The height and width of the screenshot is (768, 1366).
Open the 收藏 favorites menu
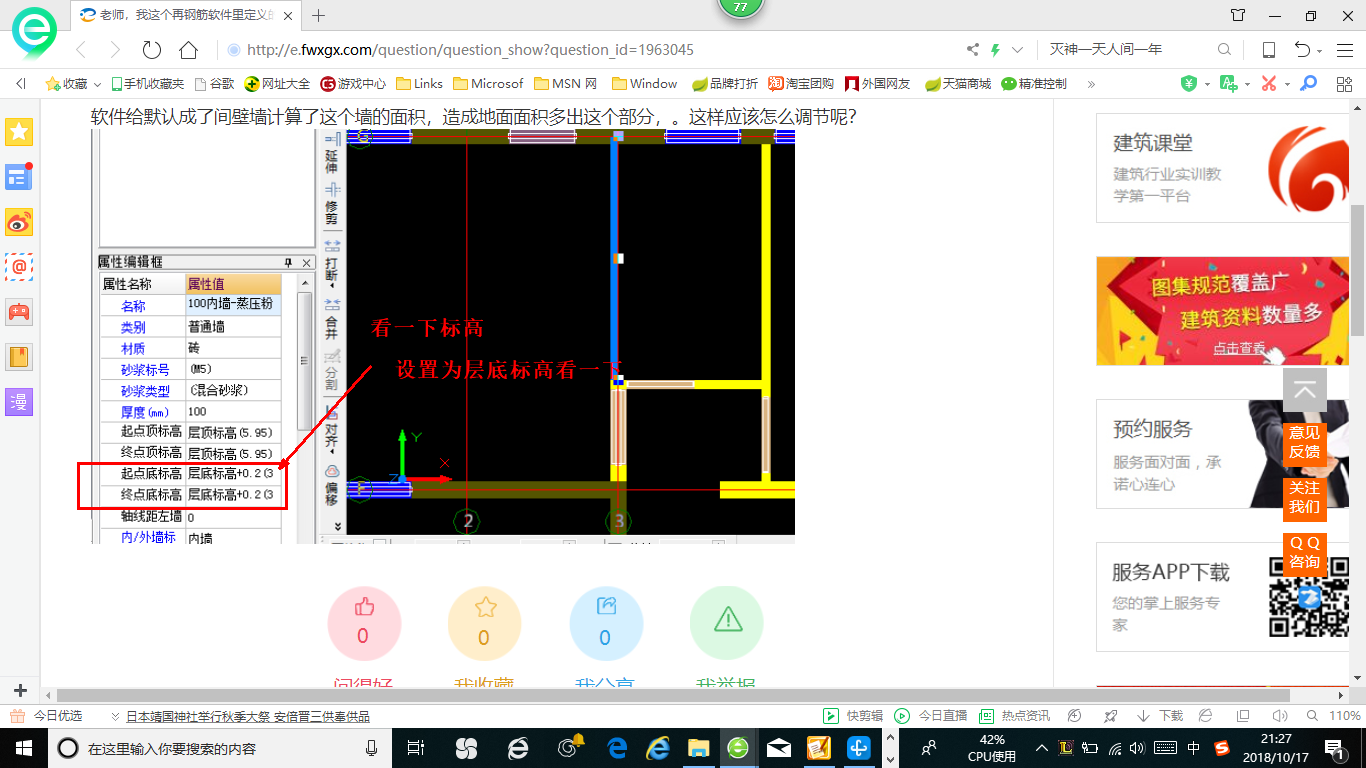coord(72,84)
